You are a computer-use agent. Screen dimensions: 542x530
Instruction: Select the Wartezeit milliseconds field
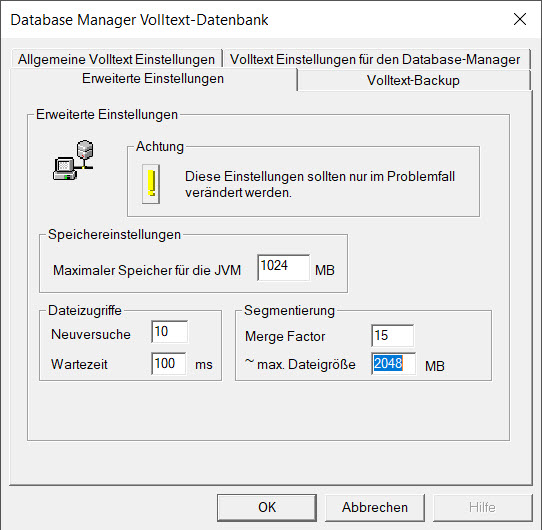tap(169, 363)
